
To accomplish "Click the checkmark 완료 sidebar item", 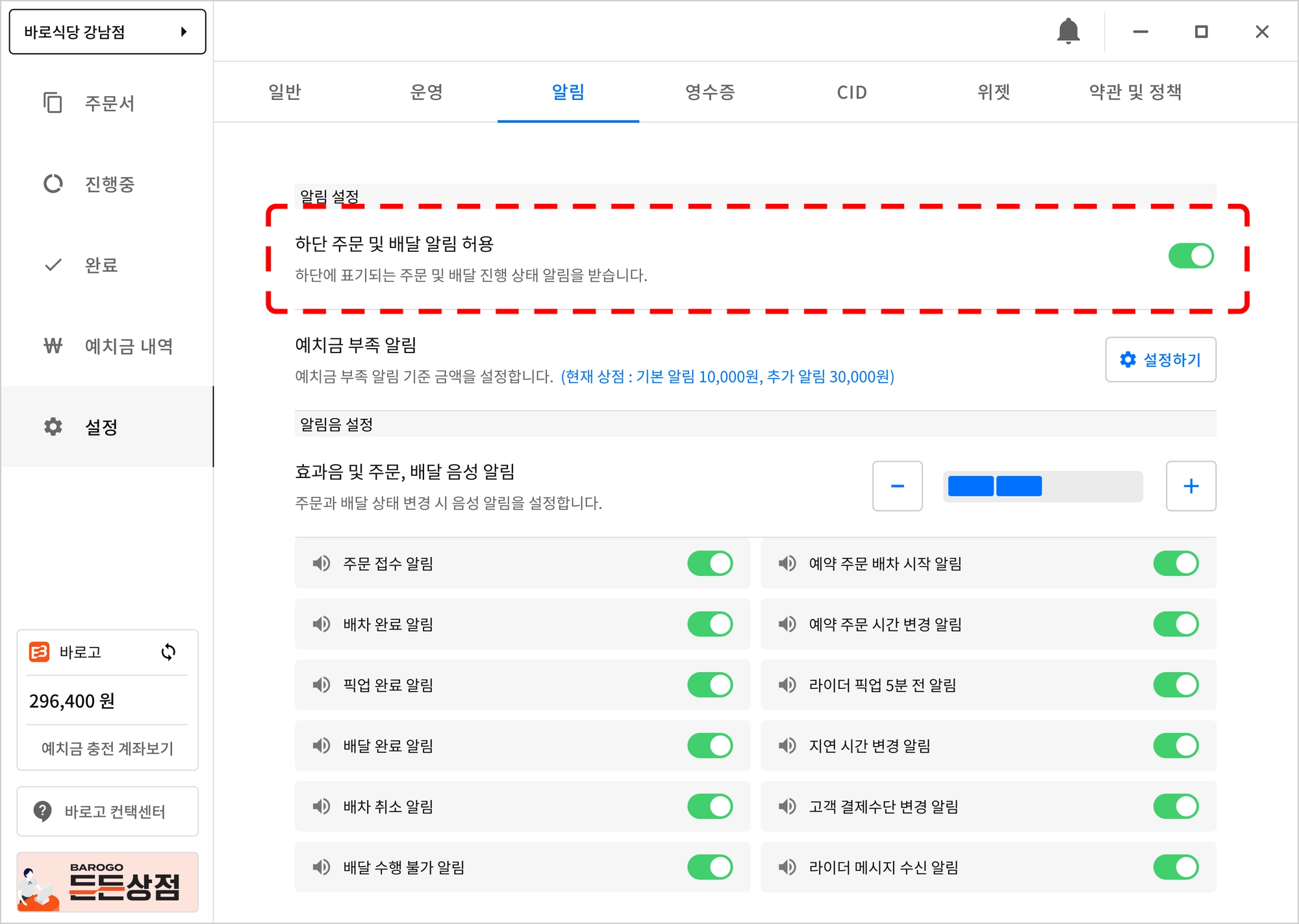I will [53, 265].
